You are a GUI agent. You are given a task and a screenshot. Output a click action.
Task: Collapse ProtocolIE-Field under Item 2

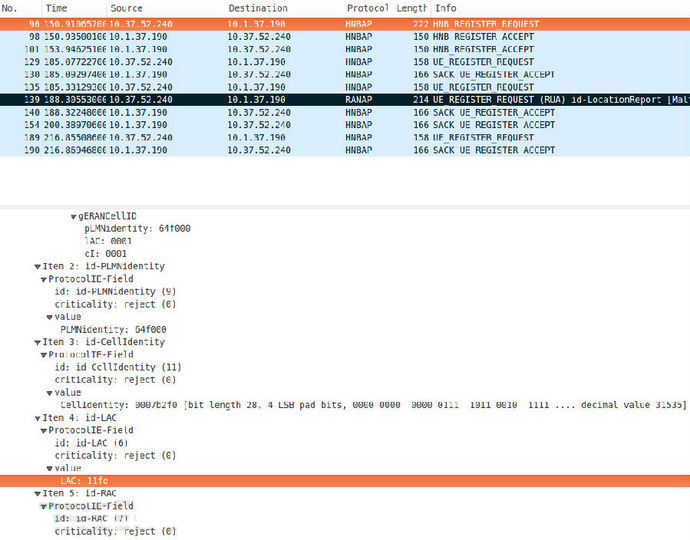44,279
